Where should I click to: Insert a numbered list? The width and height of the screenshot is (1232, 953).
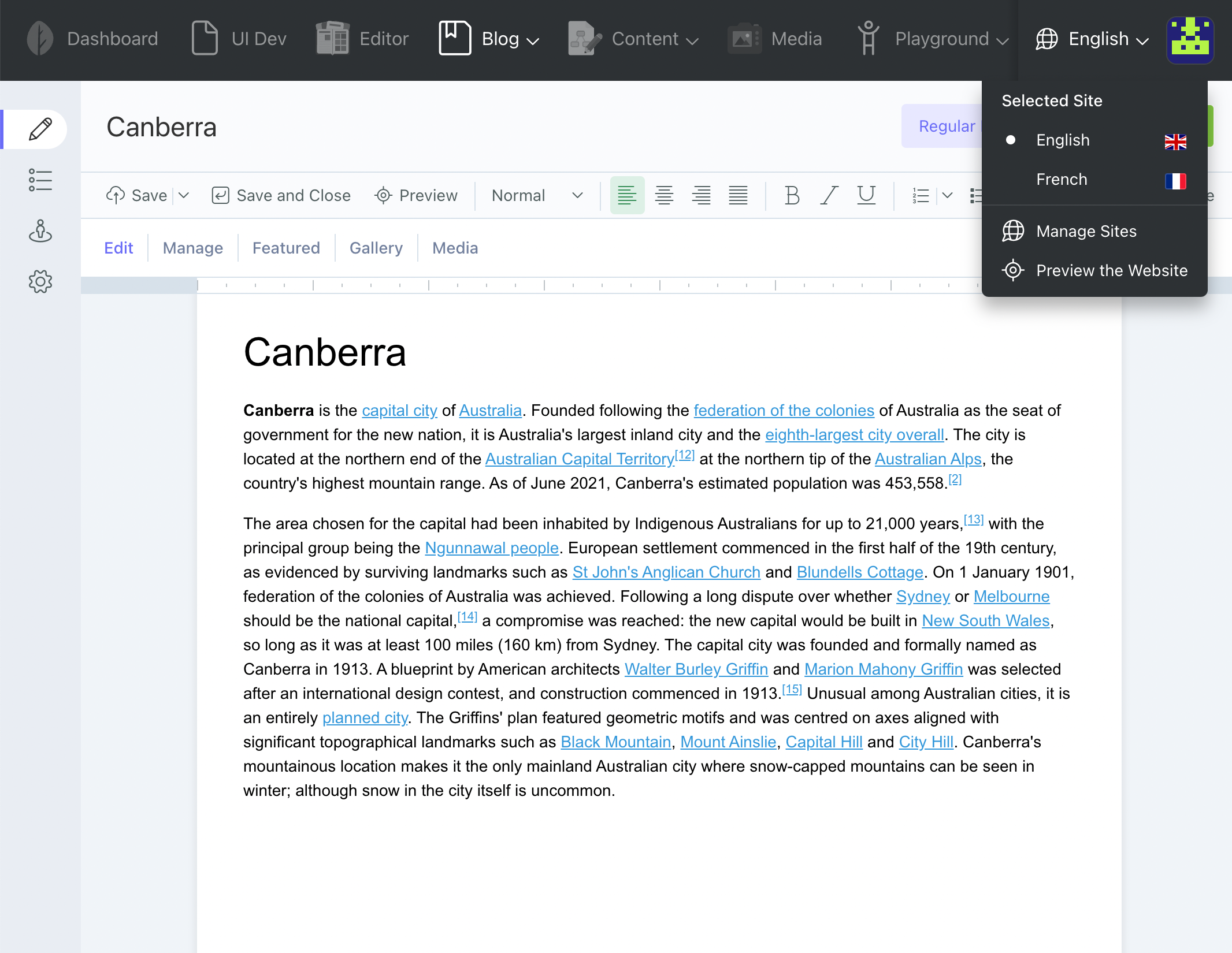(919, 195)
